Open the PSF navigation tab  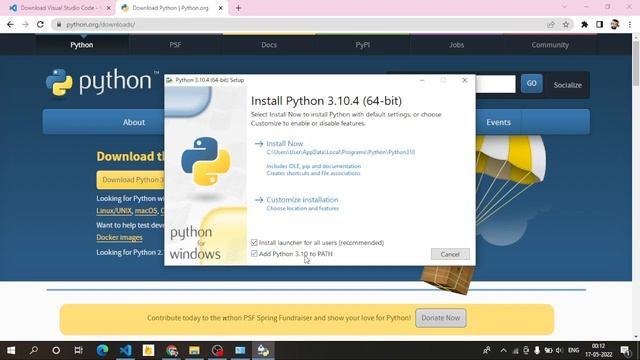click(175, 45)
